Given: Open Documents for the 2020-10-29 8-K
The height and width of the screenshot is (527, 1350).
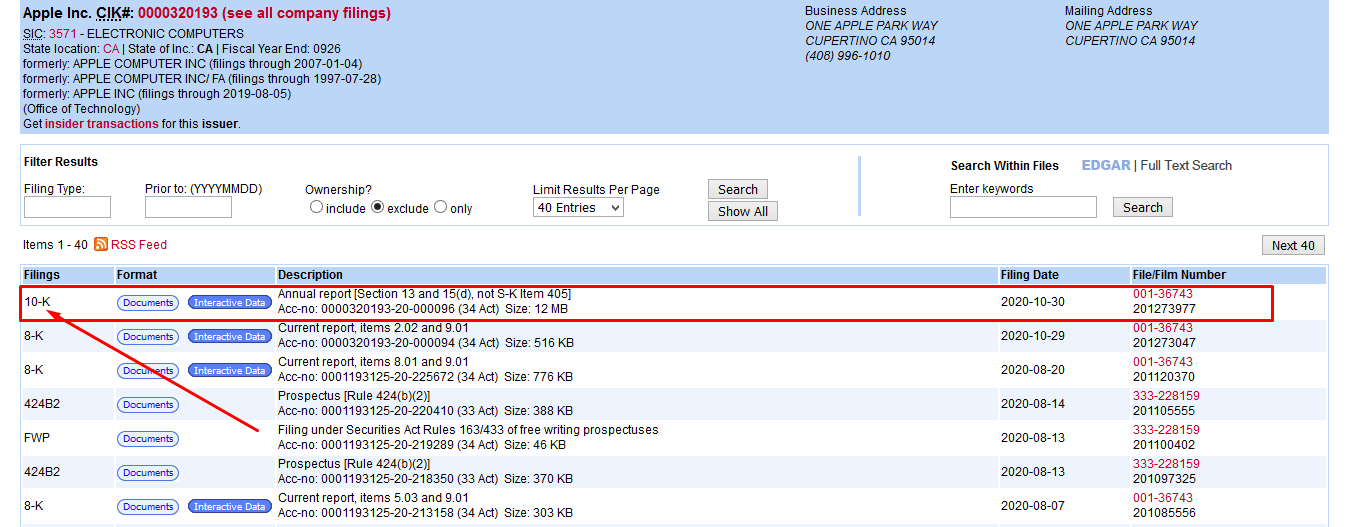Looking at the screenshot, I should (x=148, y=337).
